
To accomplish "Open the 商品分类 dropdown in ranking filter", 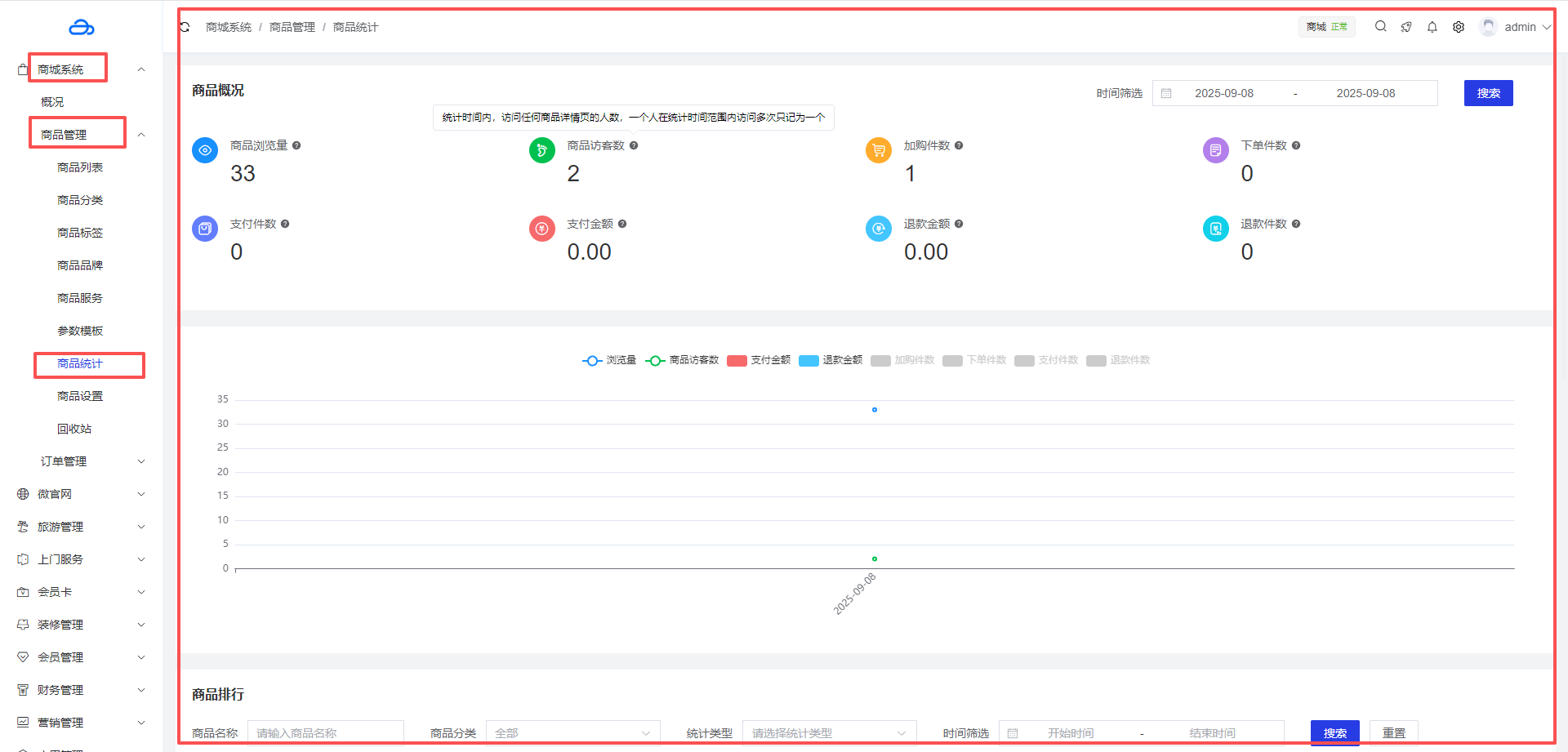I will pyautogui.click(x=572, y=733).
